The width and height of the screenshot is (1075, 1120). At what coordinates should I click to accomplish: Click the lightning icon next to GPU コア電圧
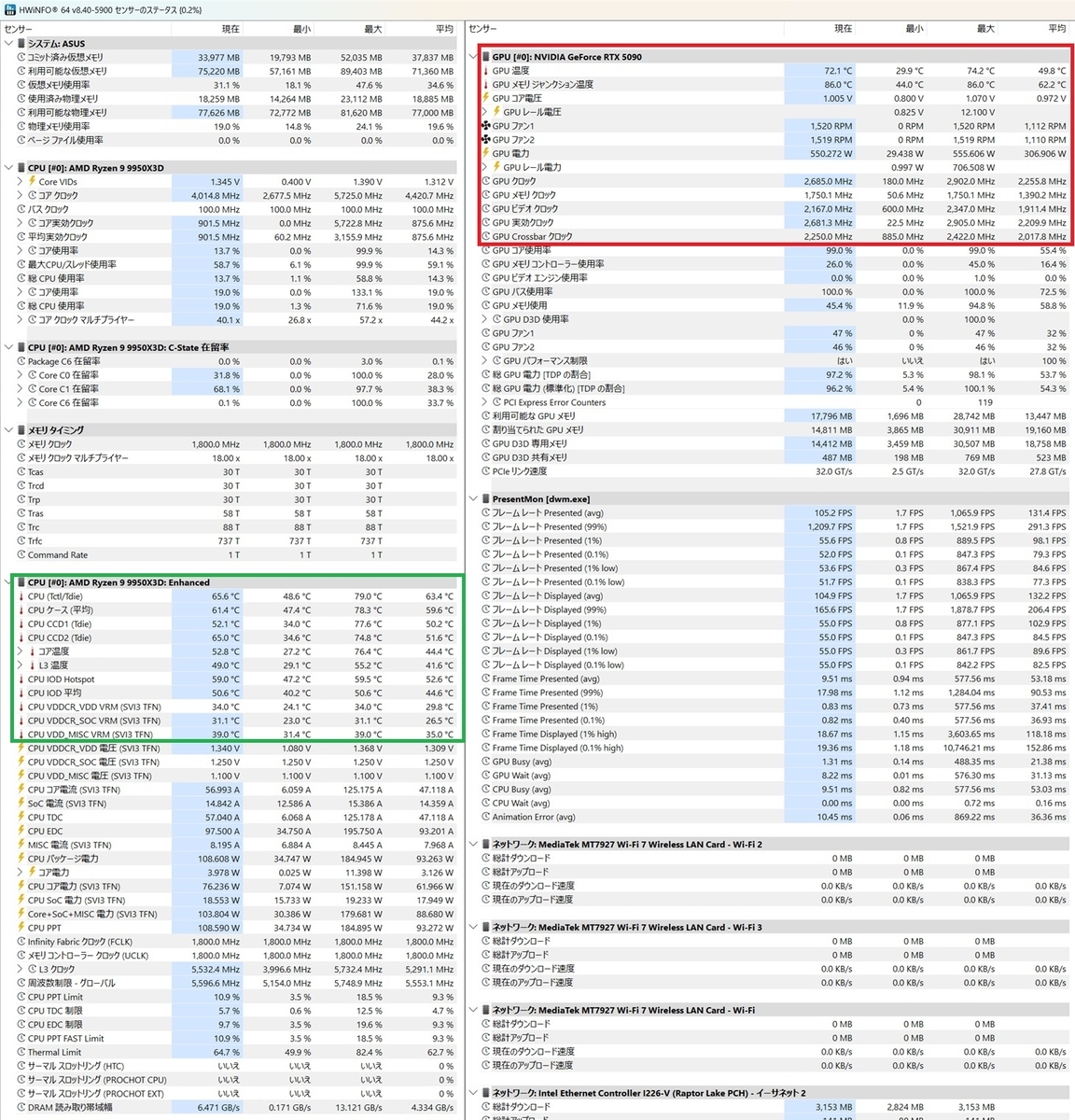486,98
